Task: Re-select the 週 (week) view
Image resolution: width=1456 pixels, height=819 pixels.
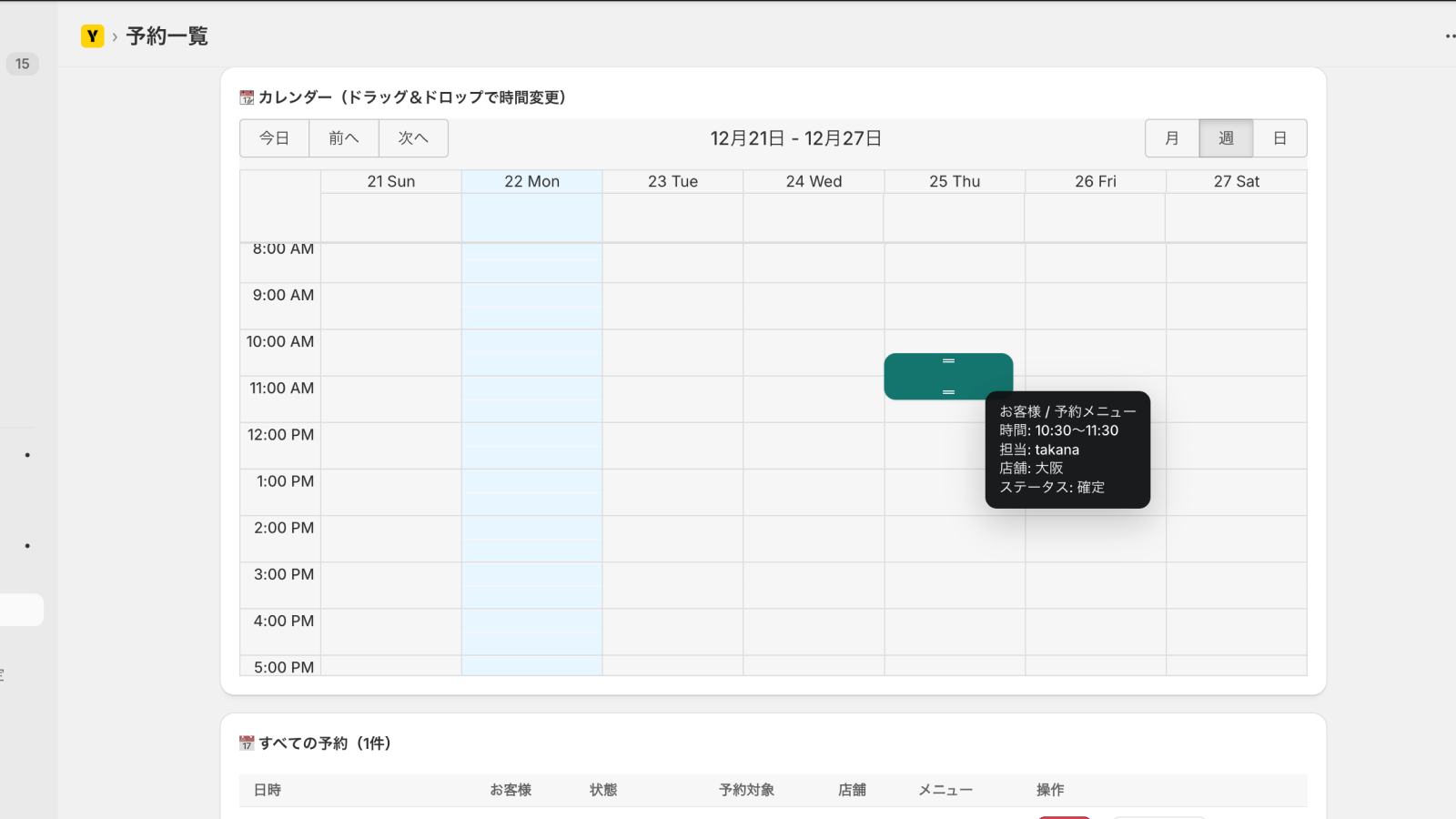Action: [1226, 138]
